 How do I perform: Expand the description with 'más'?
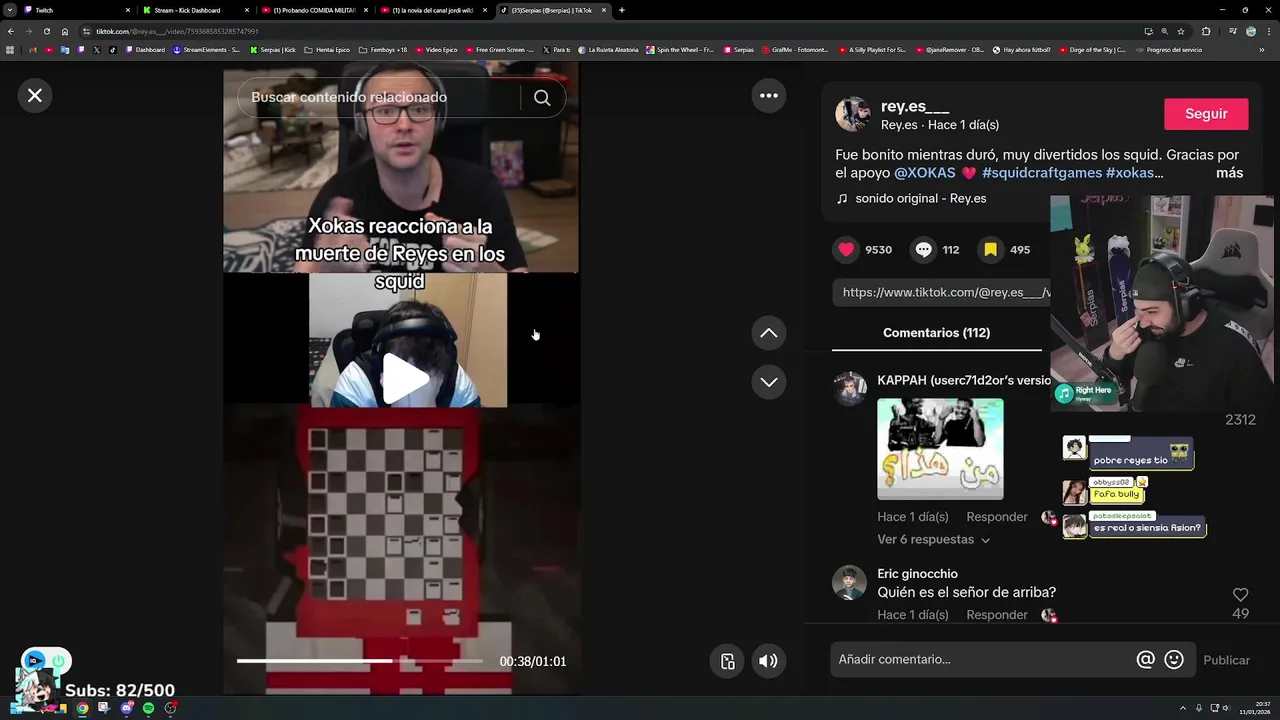(1229, 173)
